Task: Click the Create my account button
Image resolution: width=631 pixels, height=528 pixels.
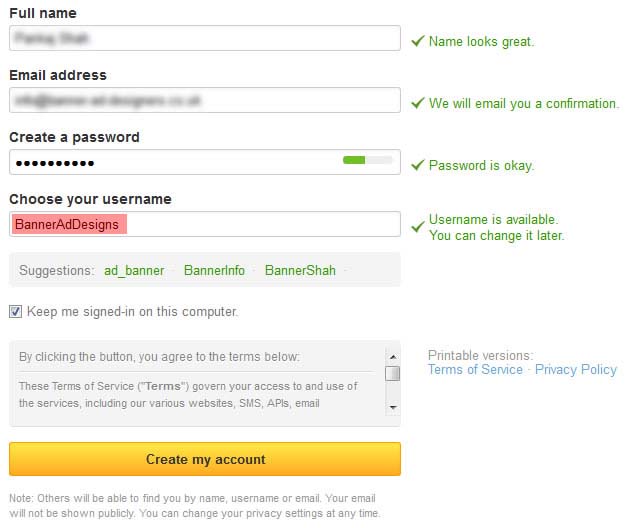Action: pyautogui.click(x=205, y=459)
